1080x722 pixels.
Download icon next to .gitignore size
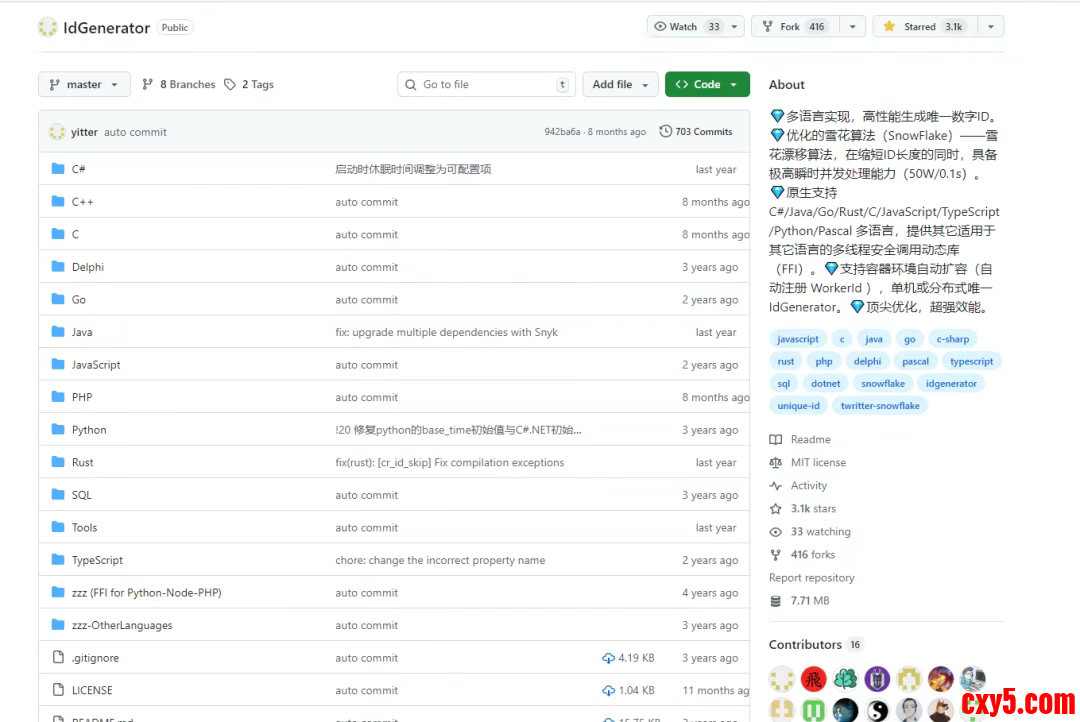point(608,658)
